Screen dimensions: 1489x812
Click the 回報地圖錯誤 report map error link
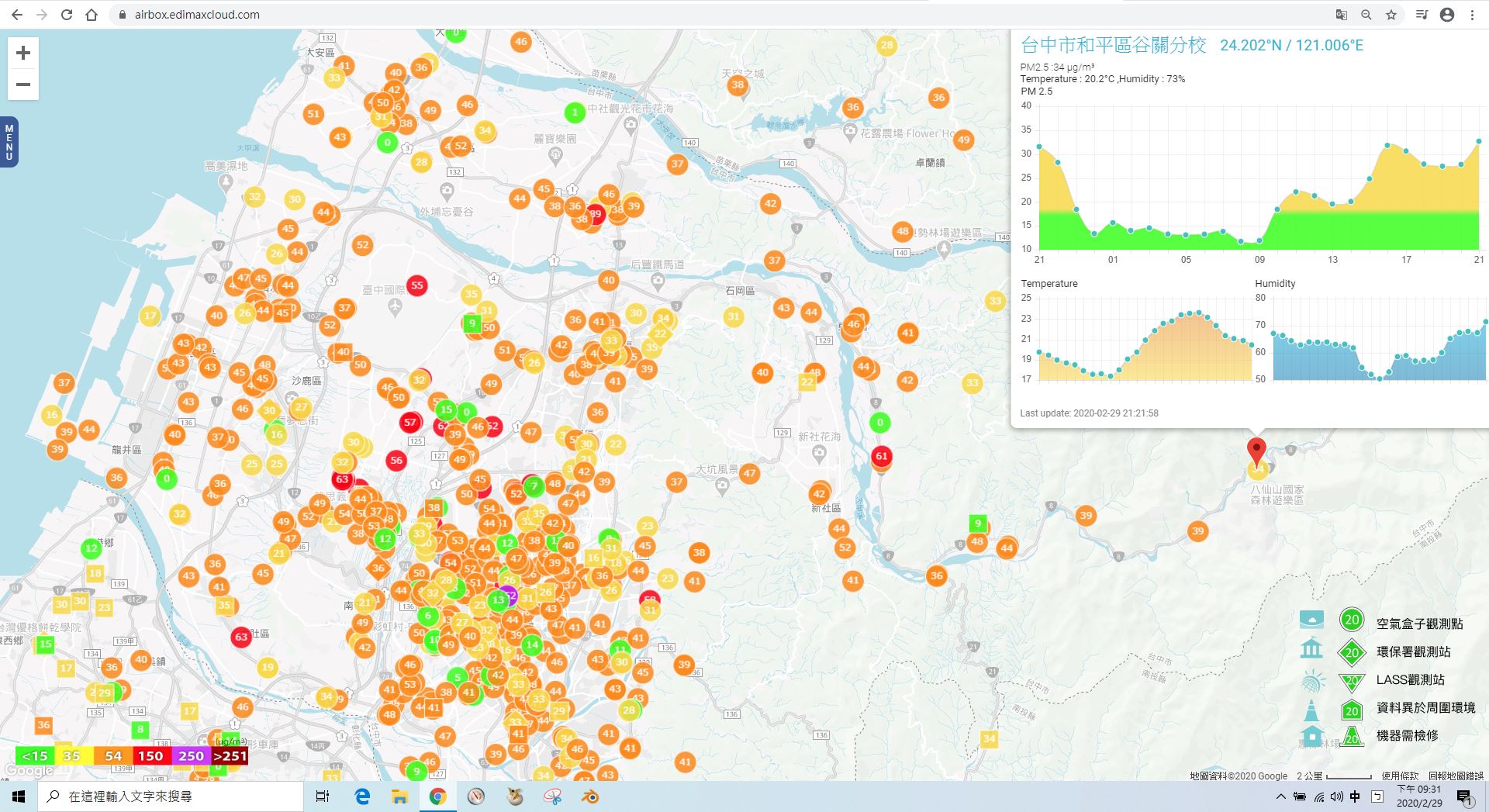click(1456, 776)
